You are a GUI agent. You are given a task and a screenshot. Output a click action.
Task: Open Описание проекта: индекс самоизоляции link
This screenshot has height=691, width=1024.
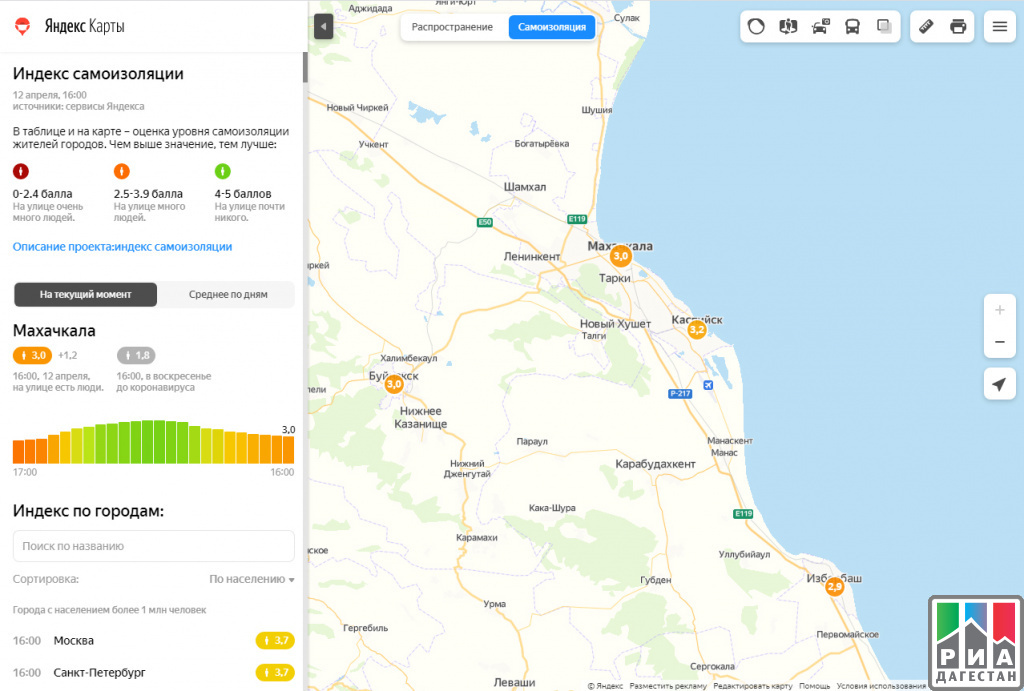tap(122, 246)
